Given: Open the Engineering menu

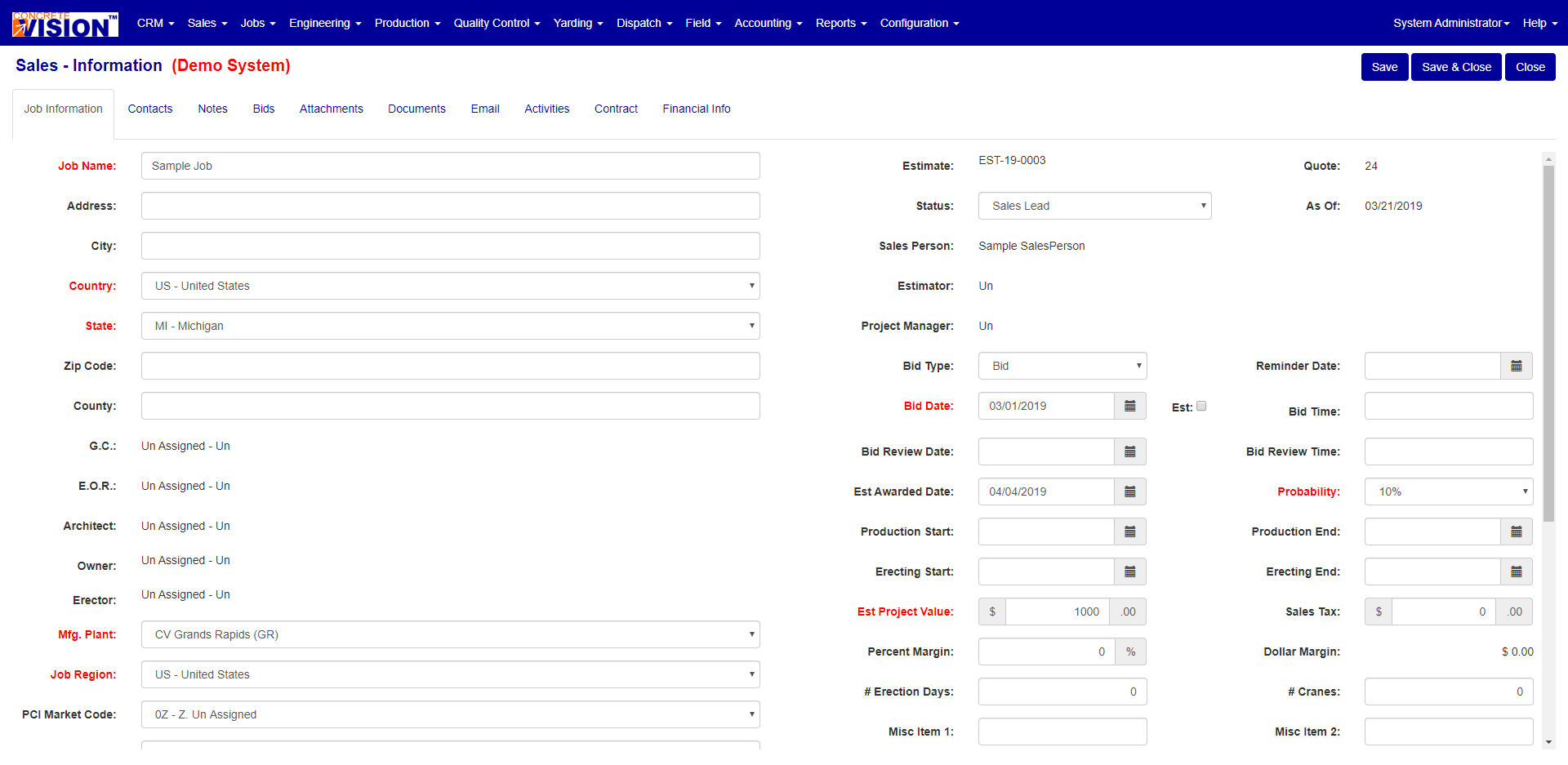Looking at the screenshot, I should 325,23.
